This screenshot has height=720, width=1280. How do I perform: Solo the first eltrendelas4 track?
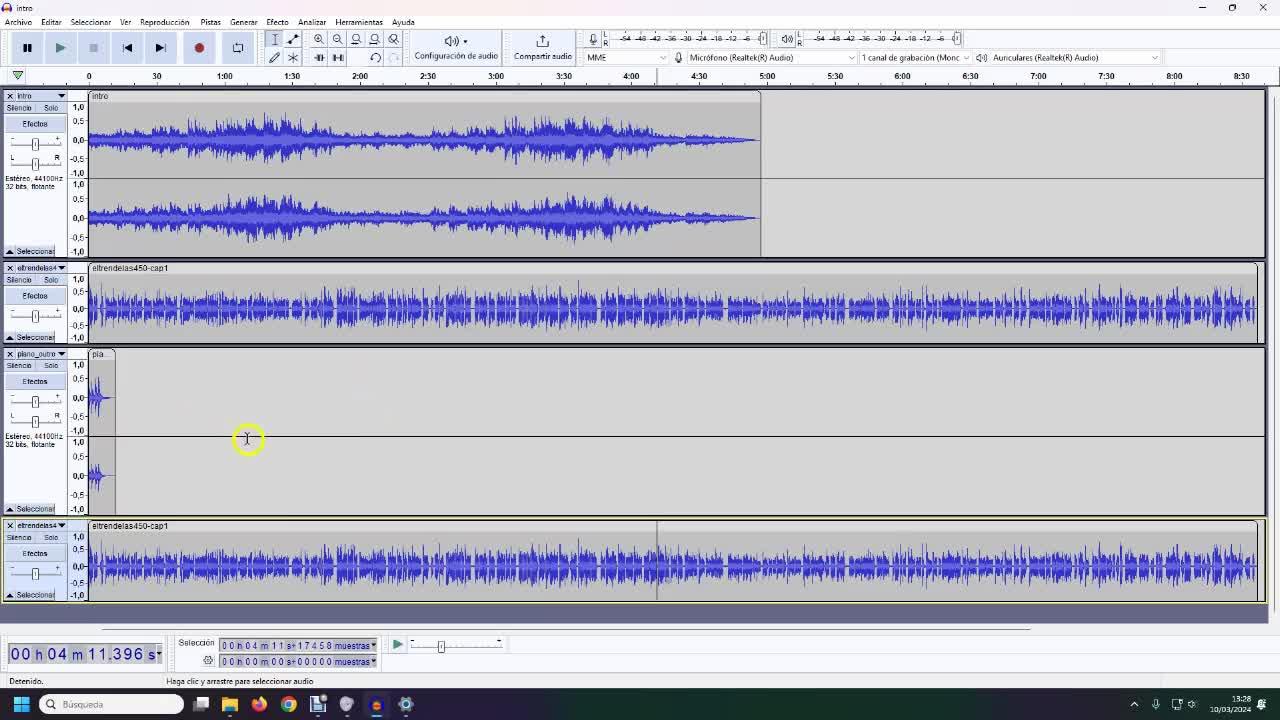[x=50, y=280]
